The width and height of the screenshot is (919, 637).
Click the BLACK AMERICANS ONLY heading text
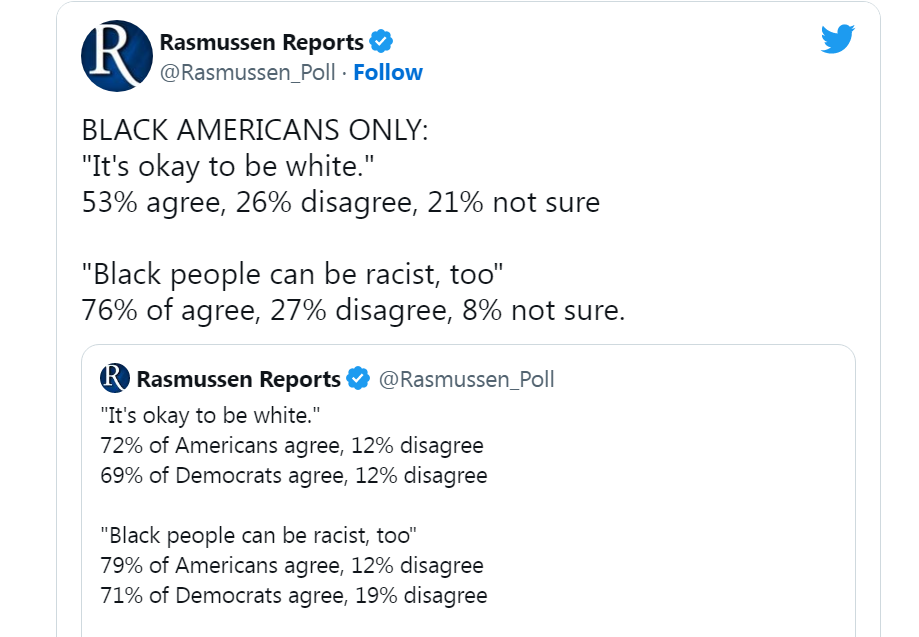tap(255, 130)
